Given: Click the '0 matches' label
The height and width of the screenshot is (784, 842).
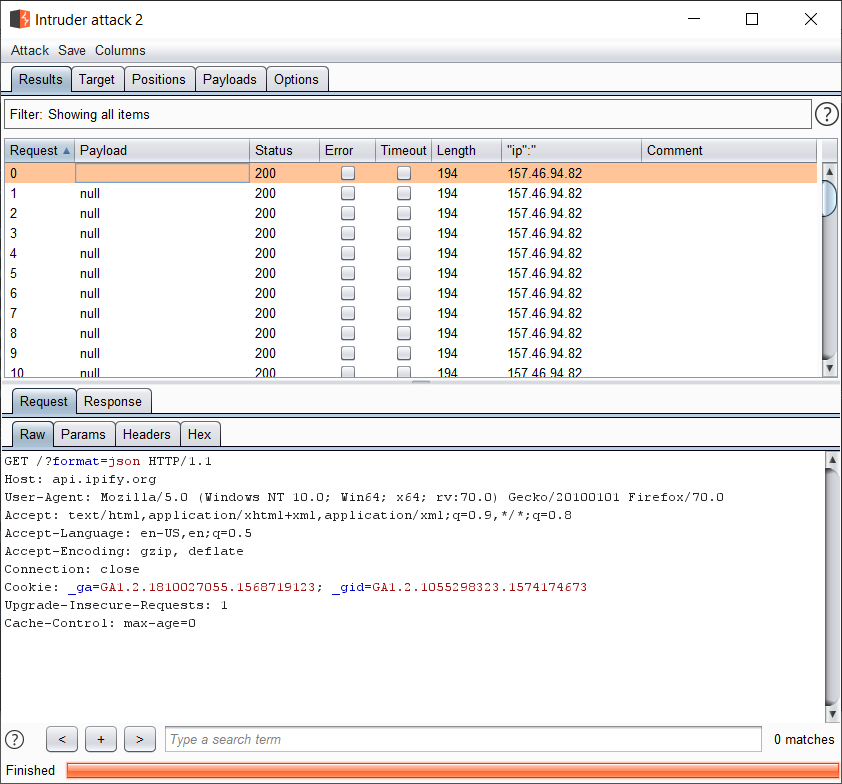Looking at the screenshot, I should pos(804,739).
